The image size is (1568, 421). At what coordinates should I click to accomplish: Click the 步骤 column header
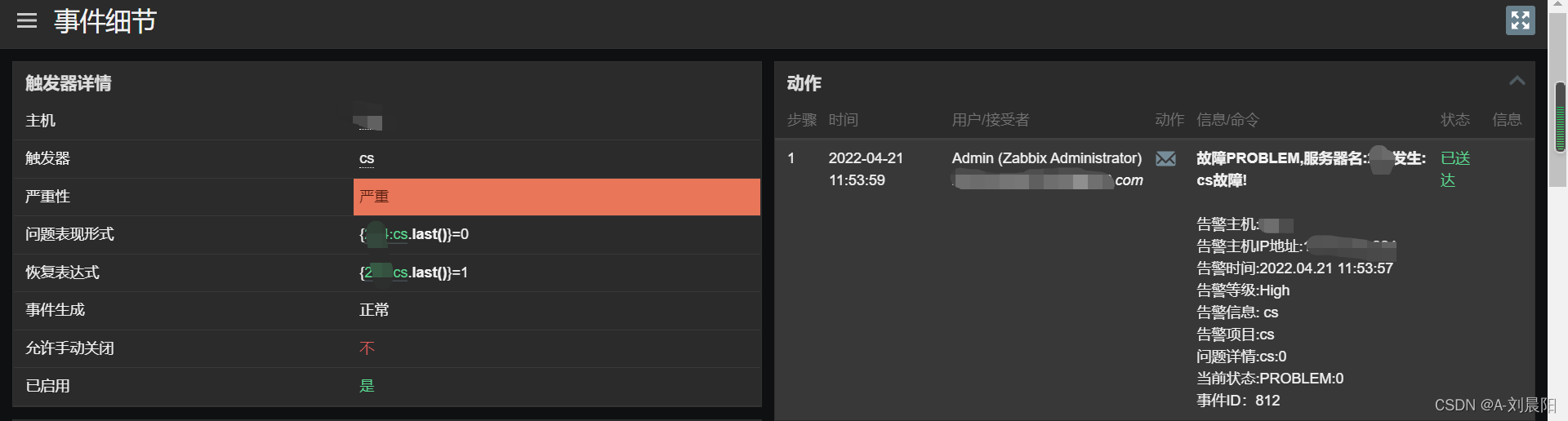tap(801, 120)
